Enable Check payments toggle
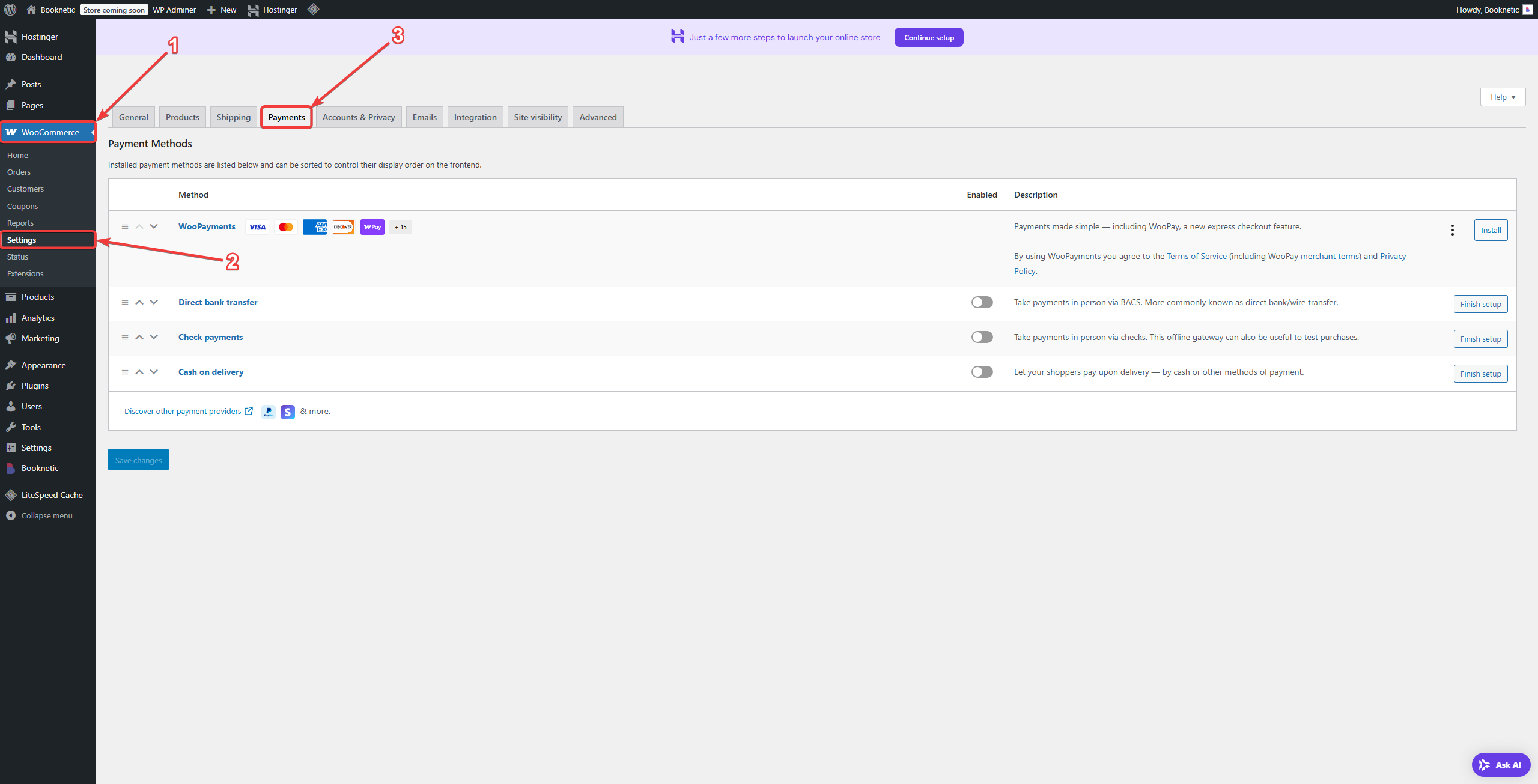The image size is (1538, 784). [982, 337]
